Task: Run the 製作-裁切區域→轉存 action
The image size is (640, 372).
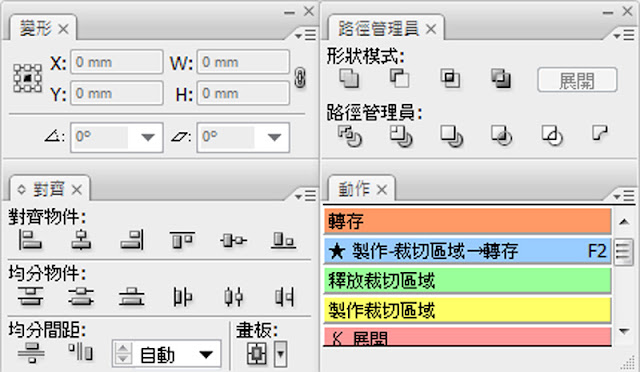Action: pos(467,251)
